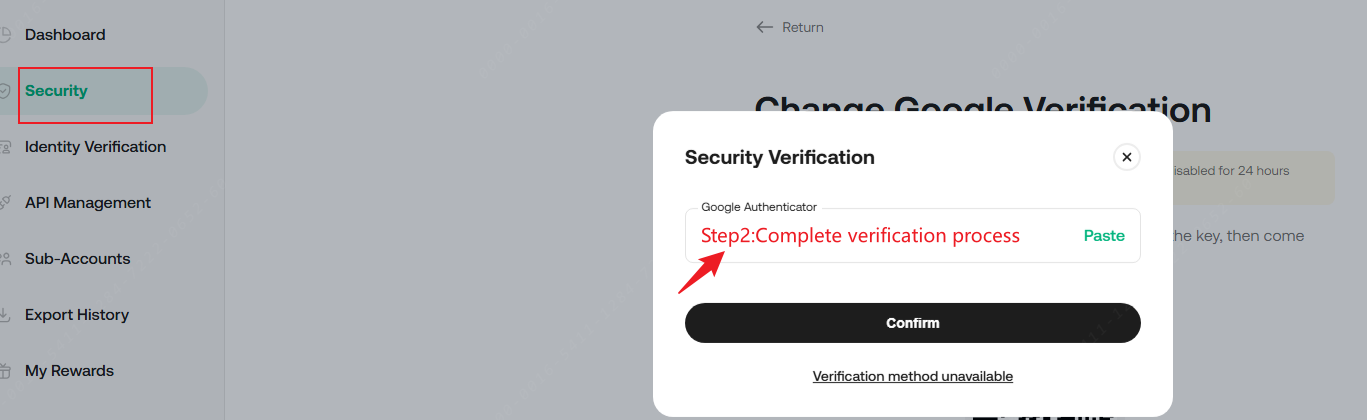
Task: Open Export History page
Action: tap(77, 315)
